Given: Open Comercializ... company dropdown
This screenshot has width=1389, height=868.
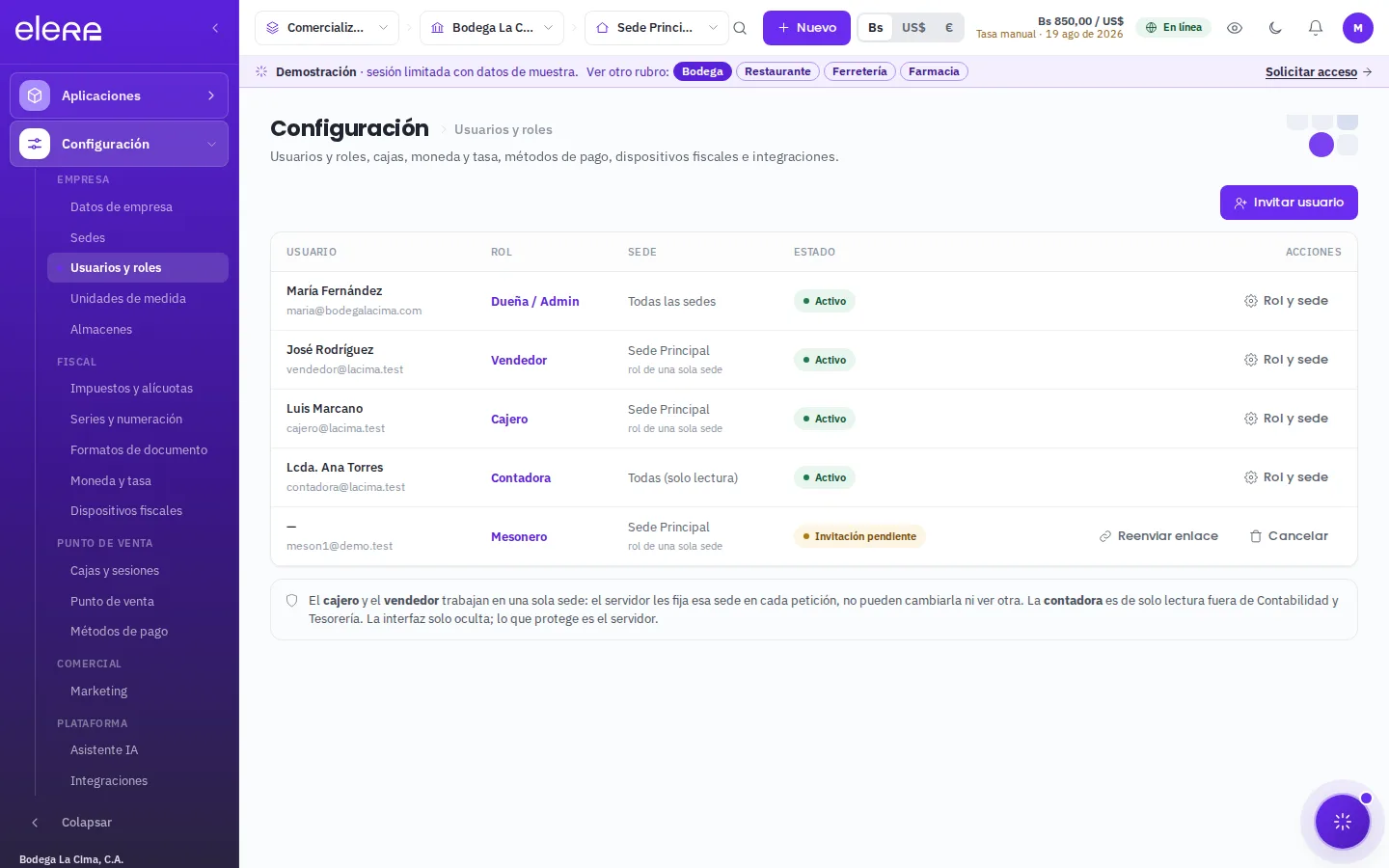Looking at the screenshot, I should coord(327,28).
